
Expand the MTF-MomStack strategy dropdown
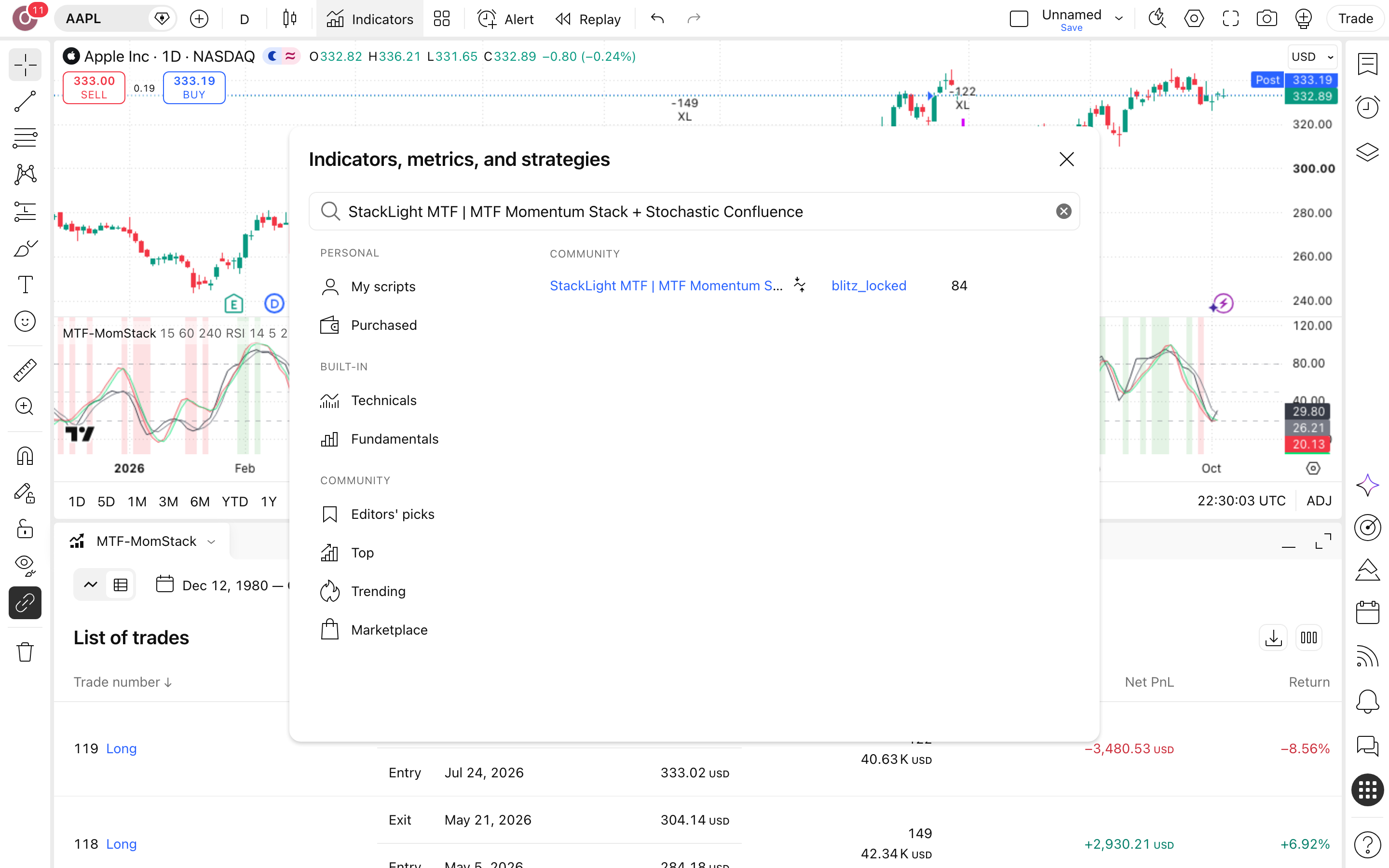tap(211, 542)
